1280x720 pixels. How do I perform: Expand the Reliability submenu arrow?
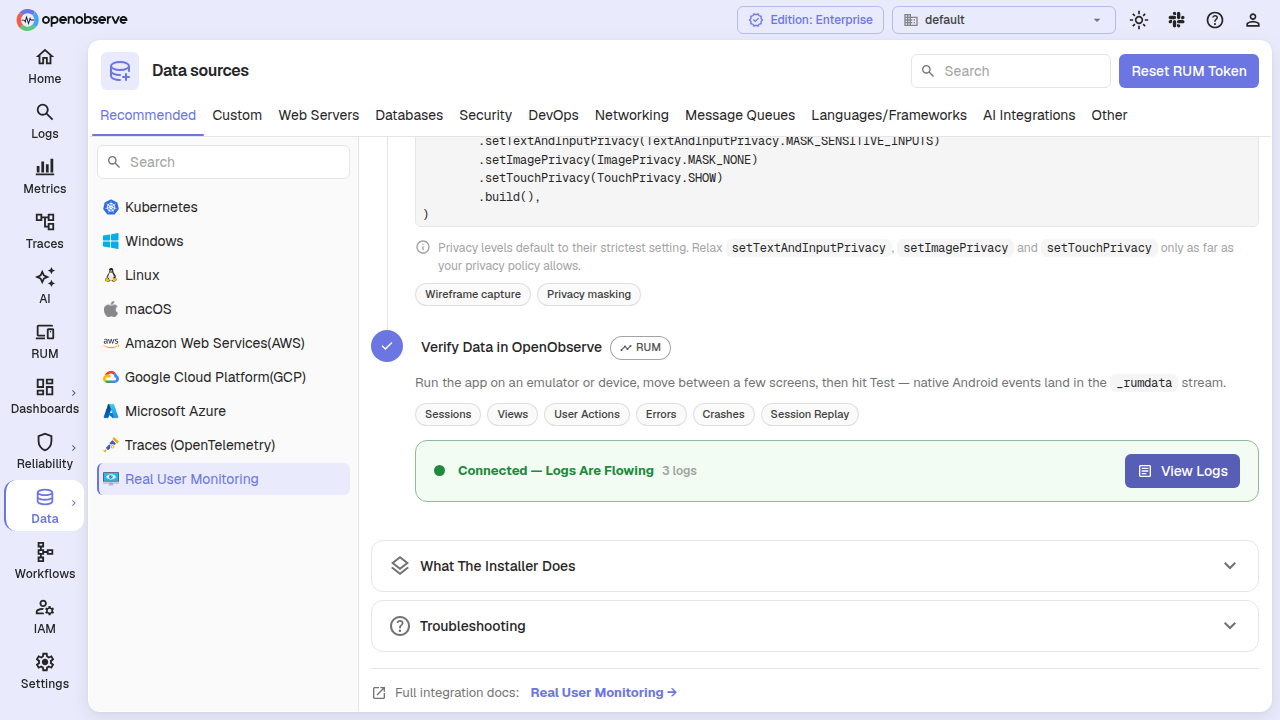(x=74, y=448)
